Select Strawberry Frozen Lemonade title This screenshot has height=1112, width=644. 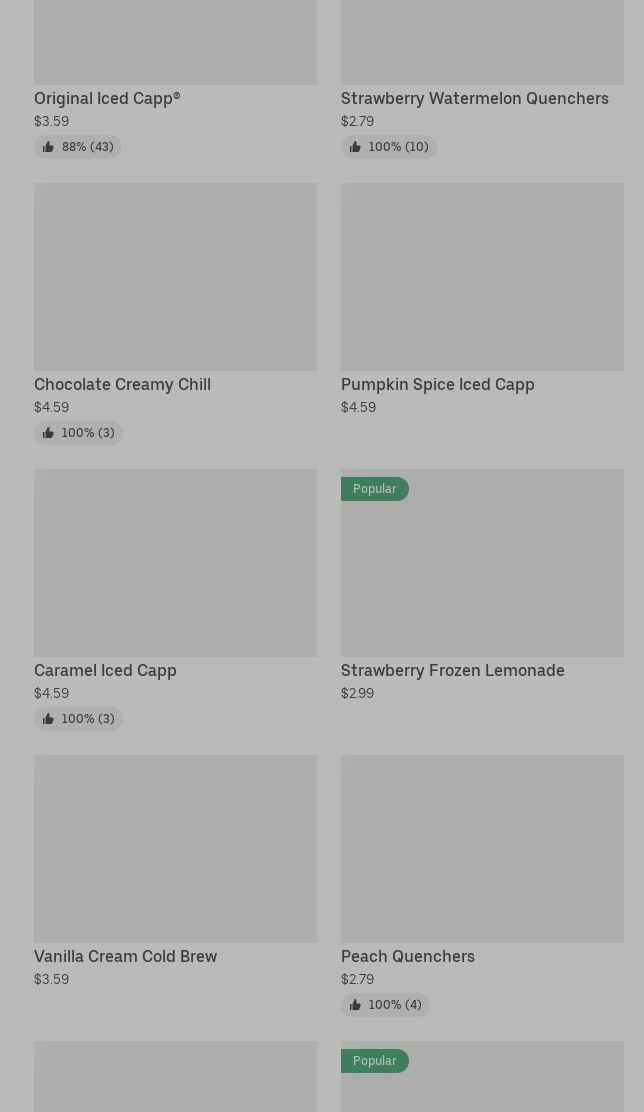(453, 670)
